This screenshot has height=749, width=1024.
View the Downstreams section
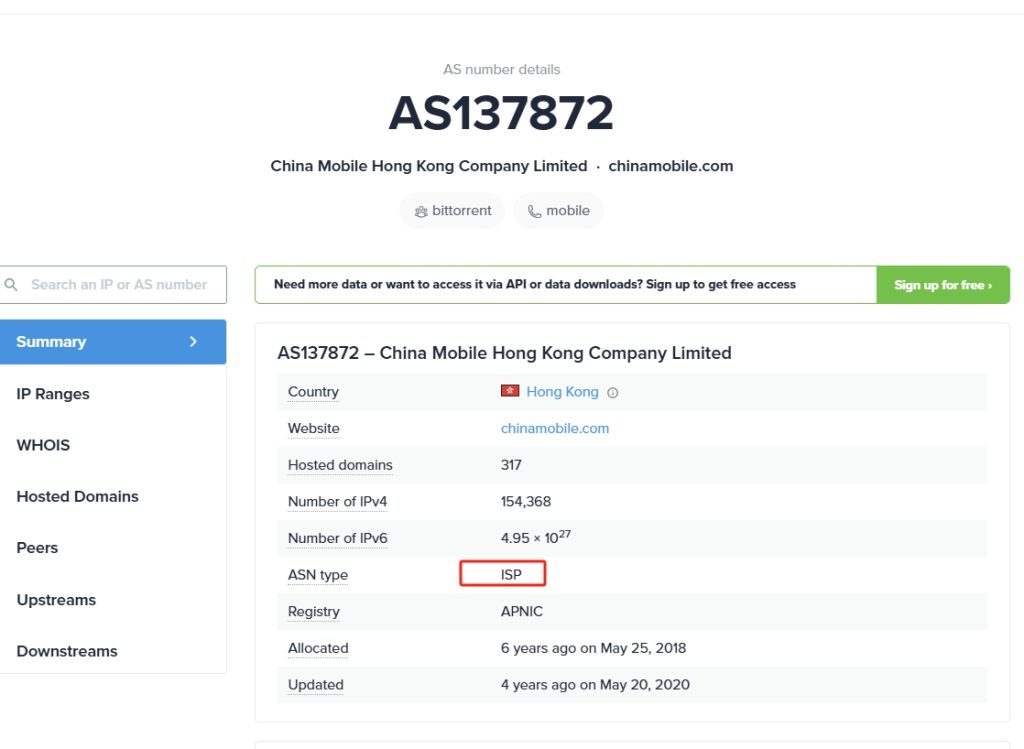[67, 651]
